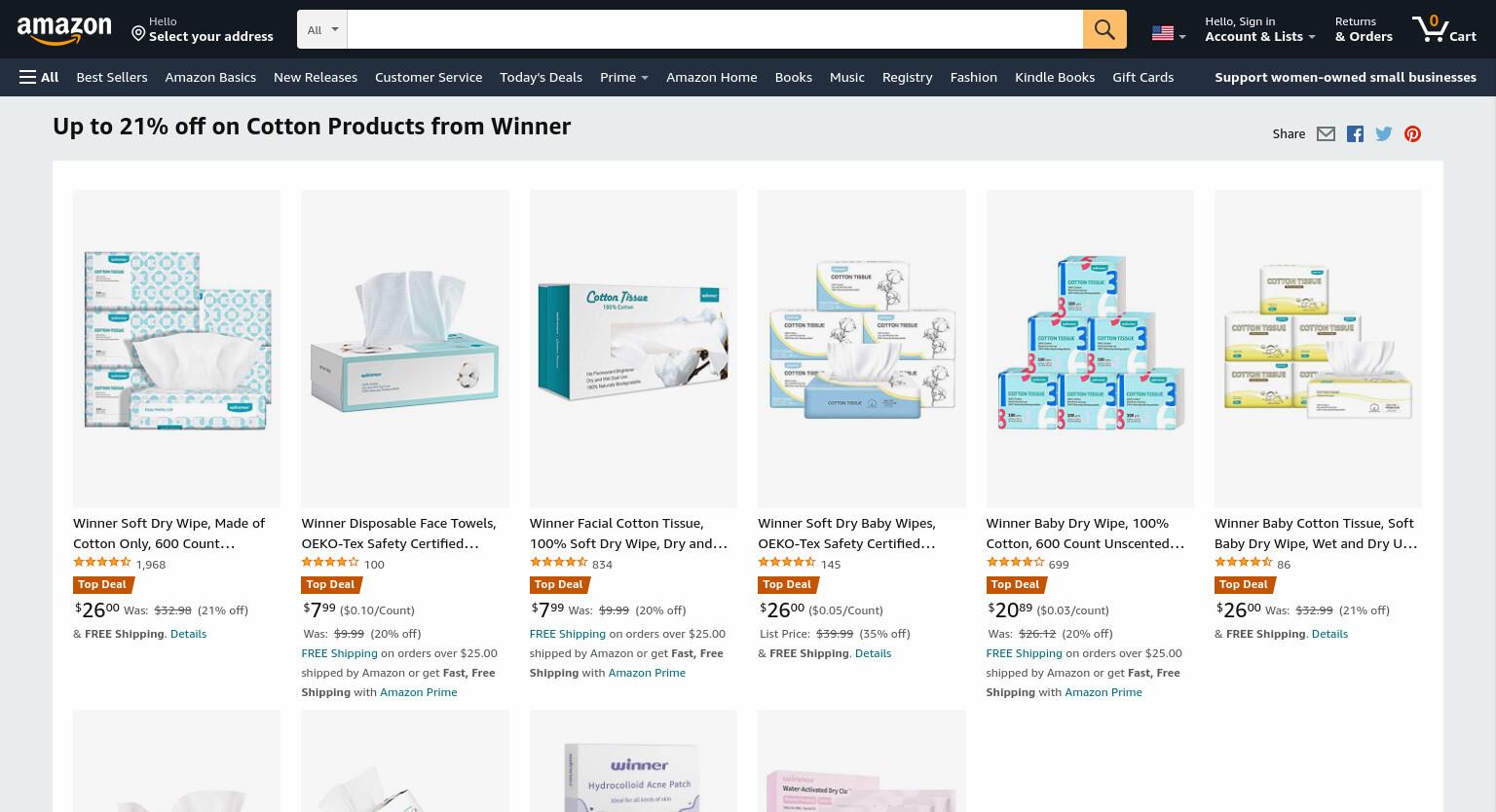The width and height of the screenshot is (1496, 812).
Task: Pin this deal on Pinterest
Action: coord(1412,134)
